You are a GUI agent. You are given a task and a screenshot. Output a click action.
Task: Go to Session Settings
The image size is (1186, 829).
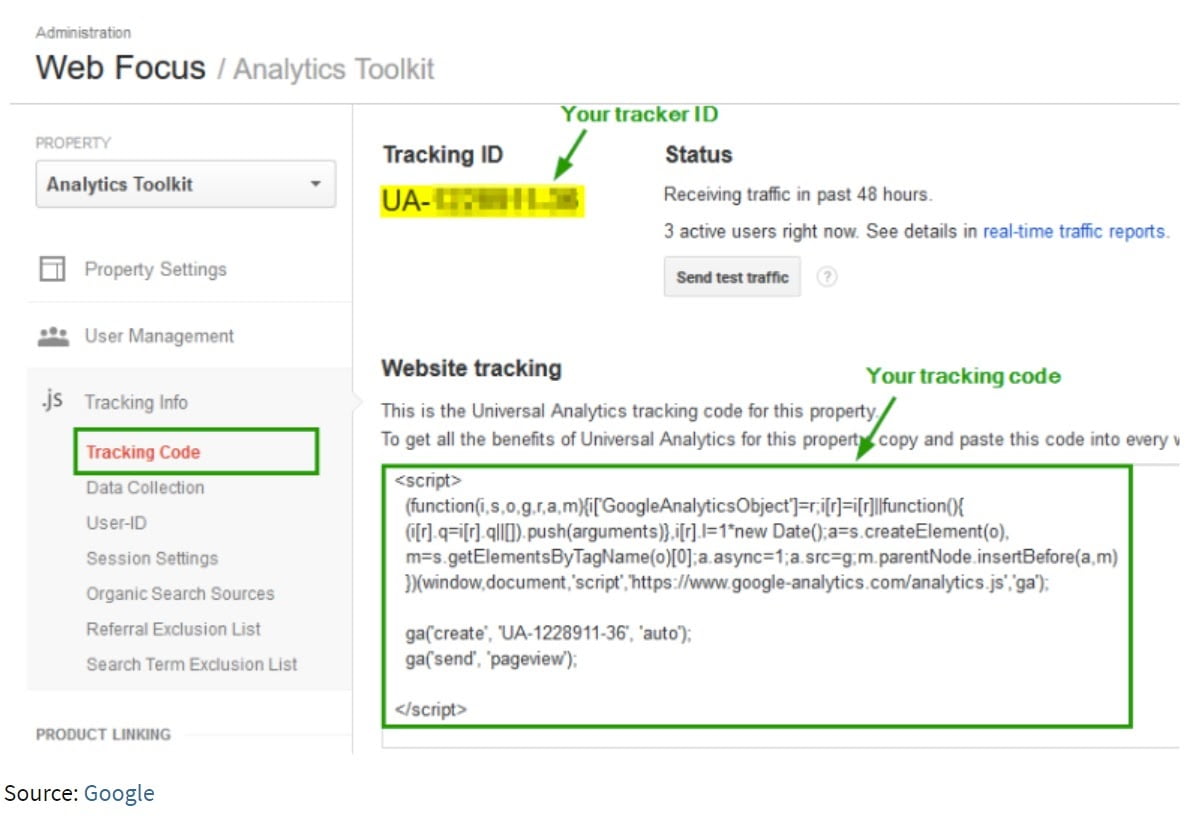point(152,558)
